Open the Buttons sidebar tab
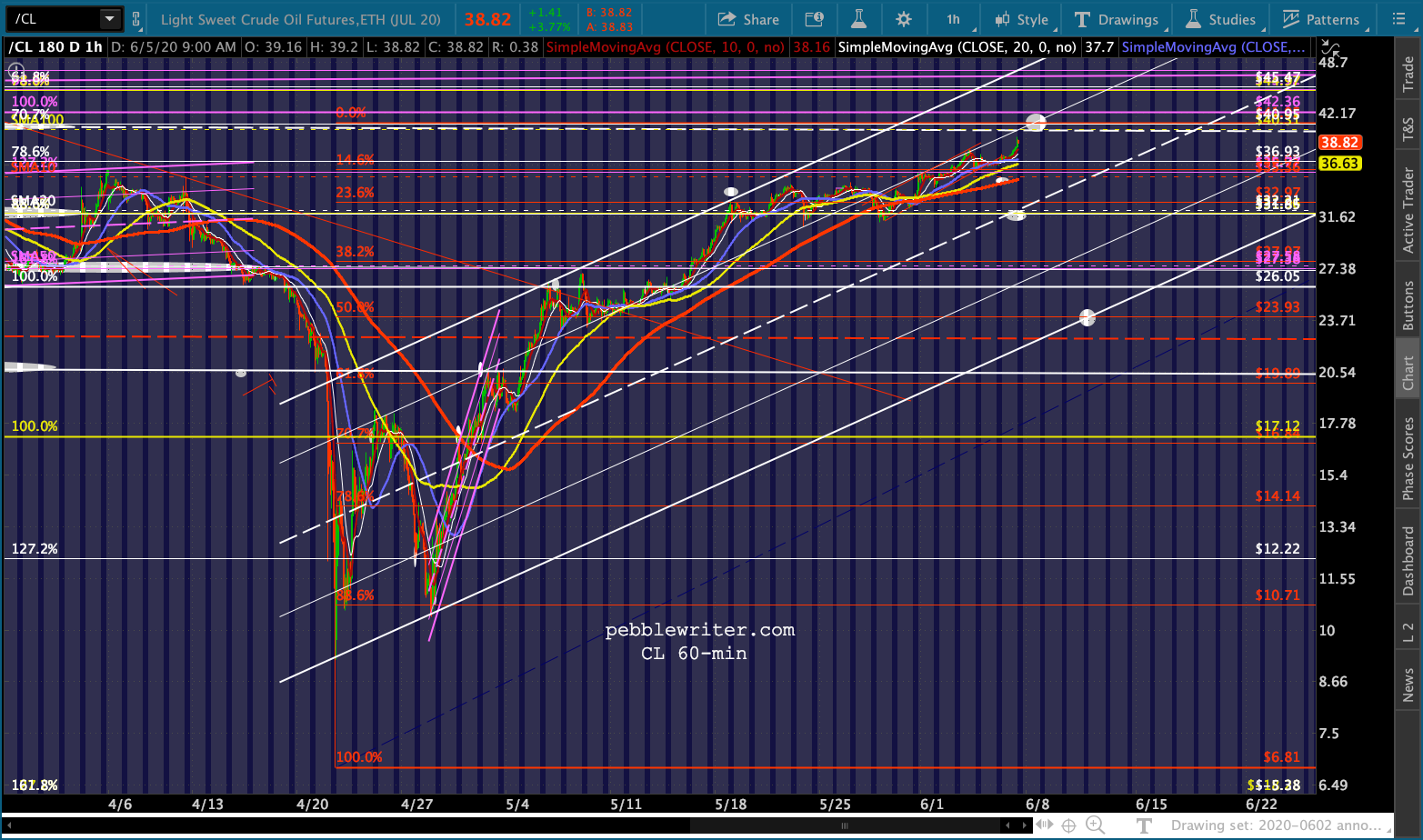 1408,305
